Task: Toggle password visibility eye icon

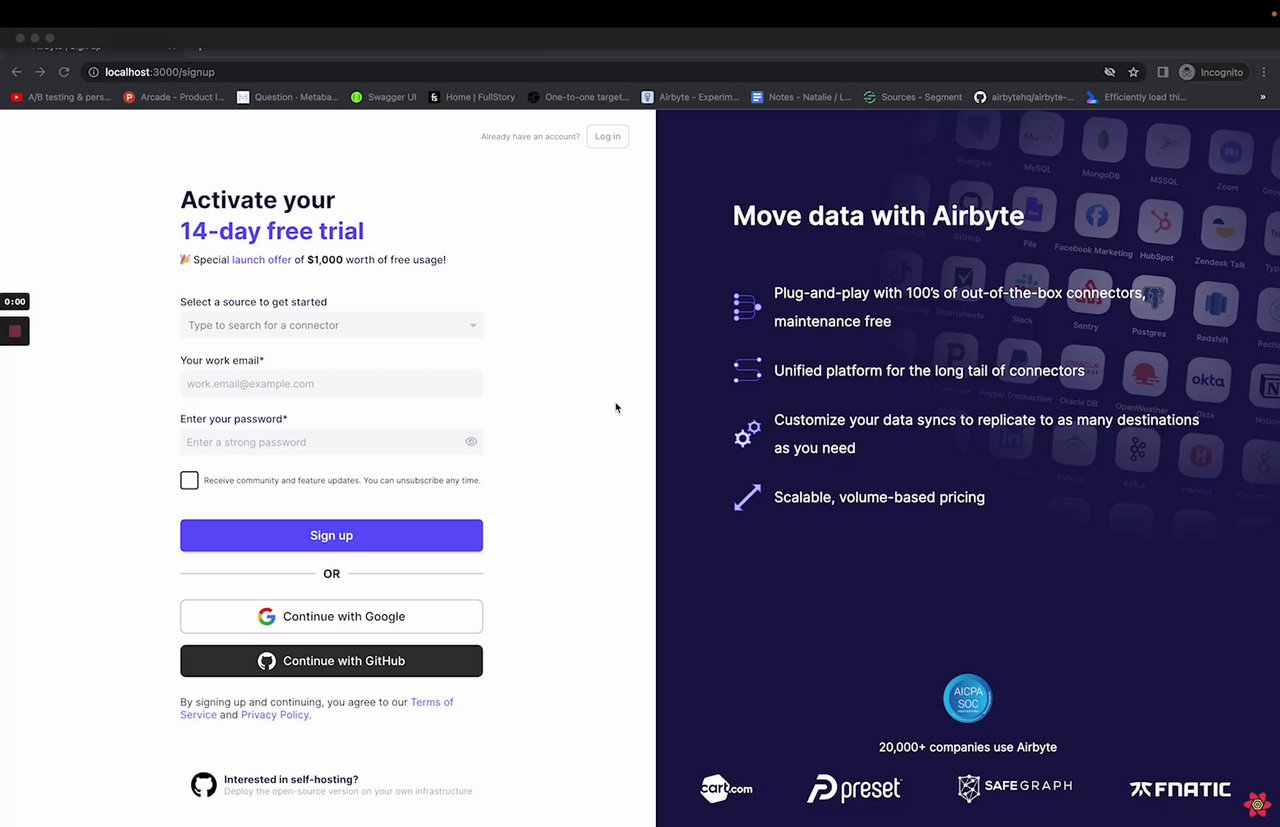Action: pos(471,442)
